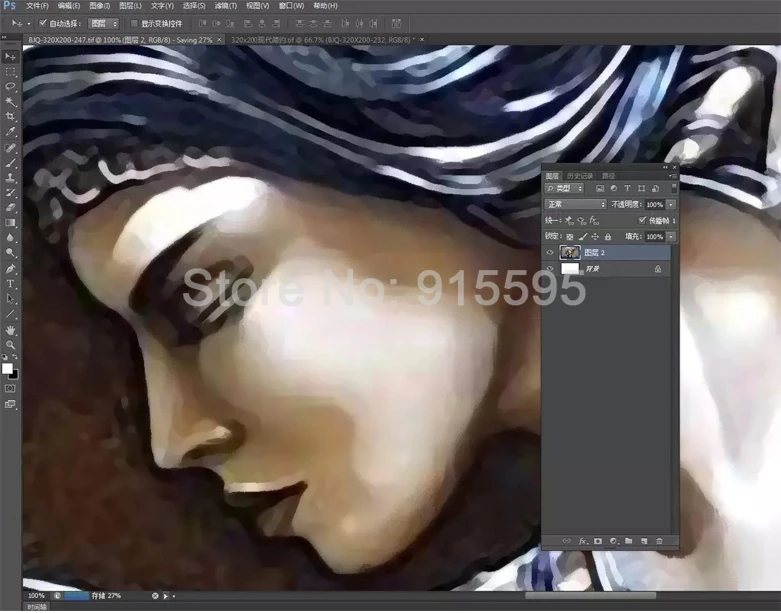
Task: Check 显示变换控件 transform controls checkbox
Action: click(x=134, y=23)
